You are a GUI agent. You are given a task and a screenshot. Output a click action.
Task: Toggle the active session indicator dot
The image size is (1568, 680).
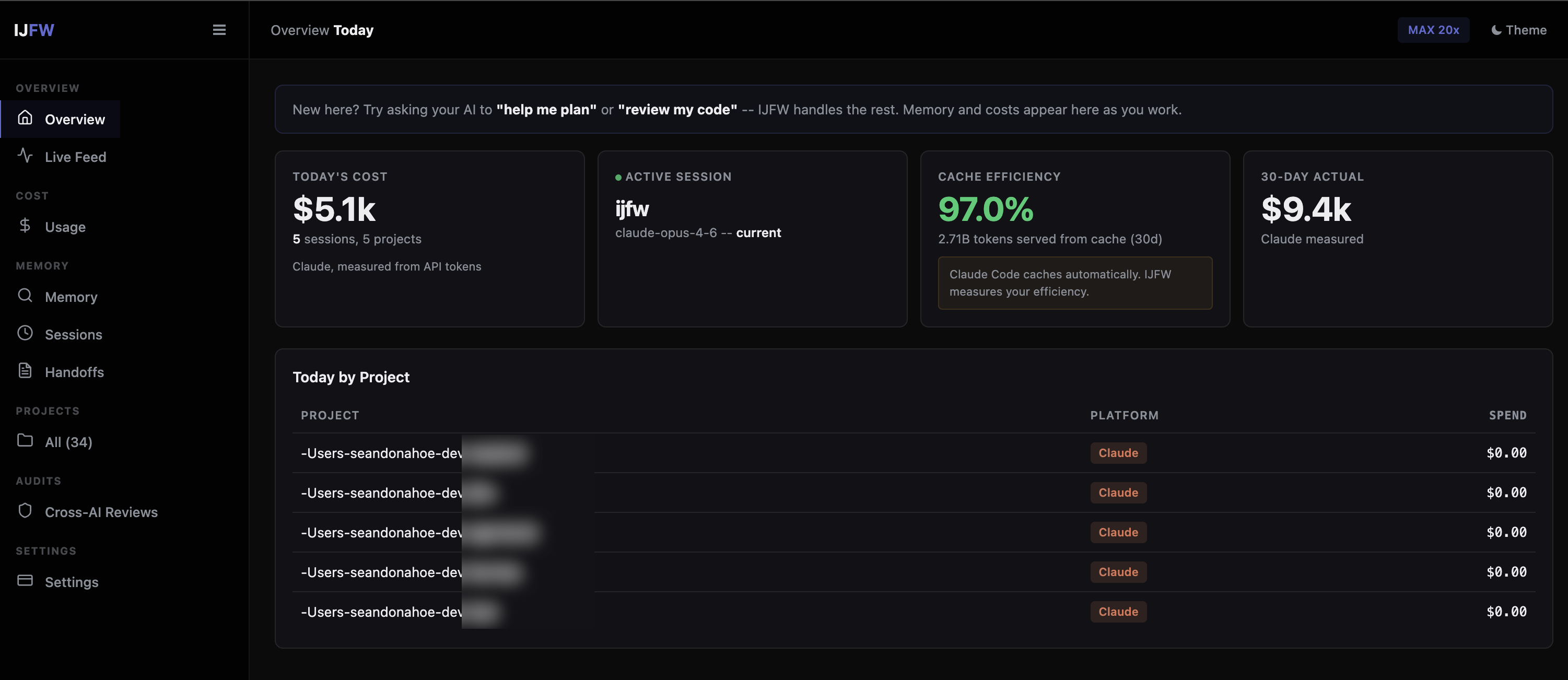point(618,177)
